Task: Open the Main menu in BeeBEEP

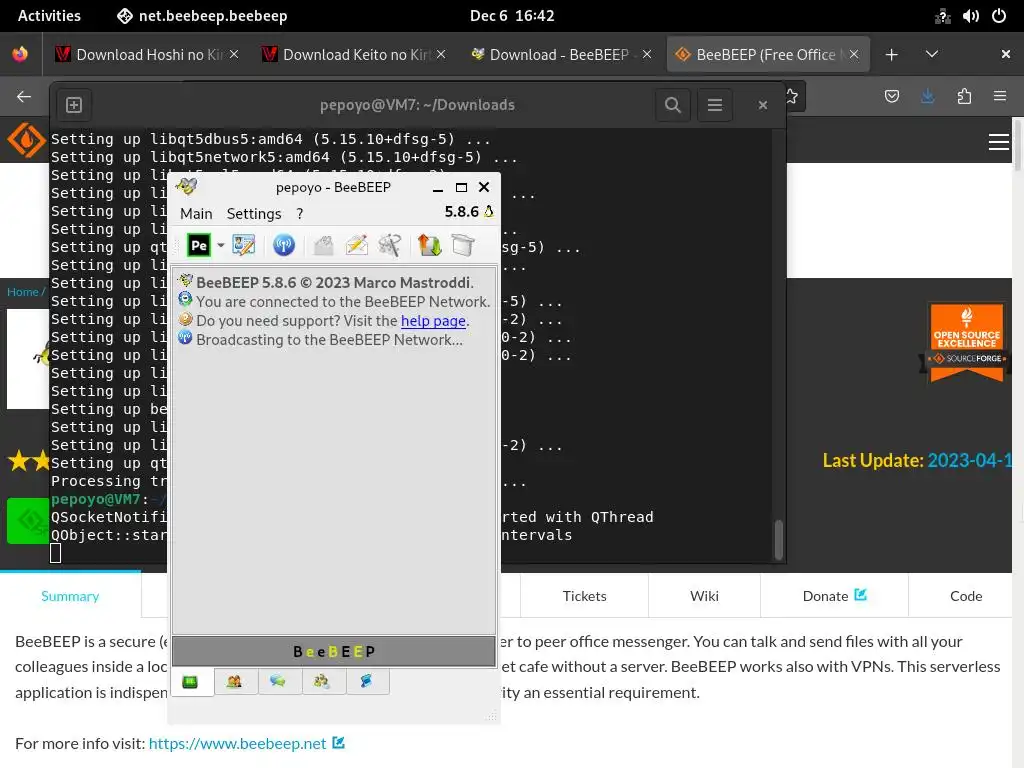Action: pyautogui.click(x=196, y=214)
